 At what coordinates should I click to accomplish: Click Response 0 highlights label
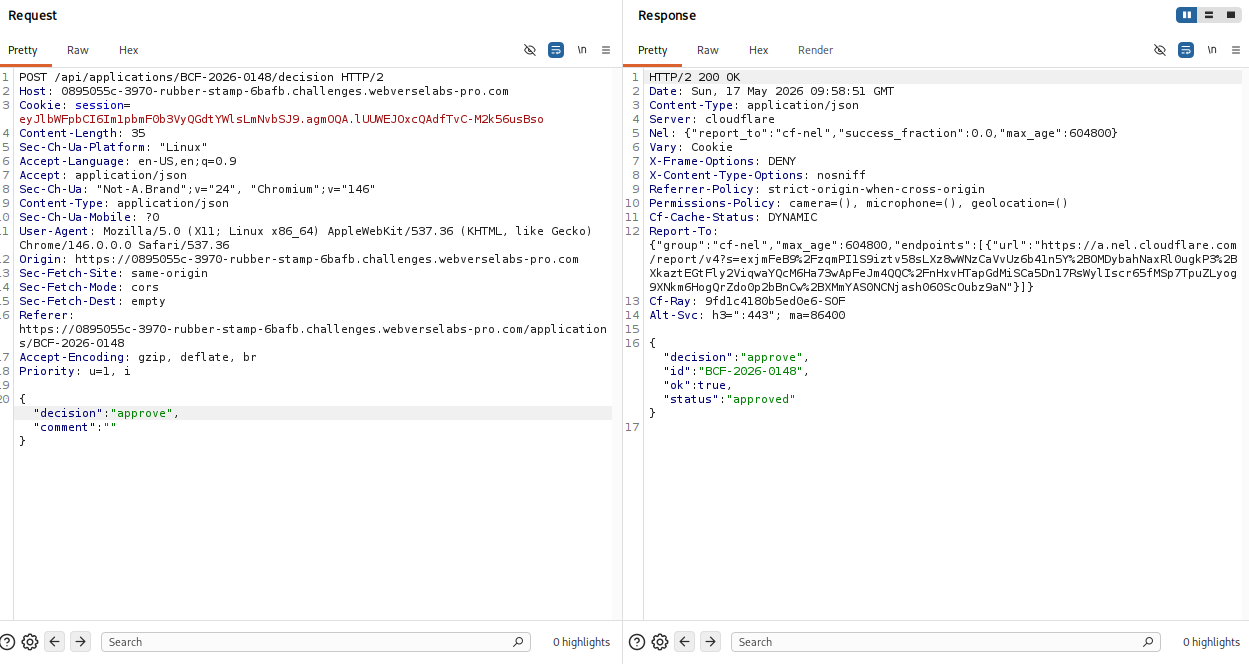tap(1211, 642)
